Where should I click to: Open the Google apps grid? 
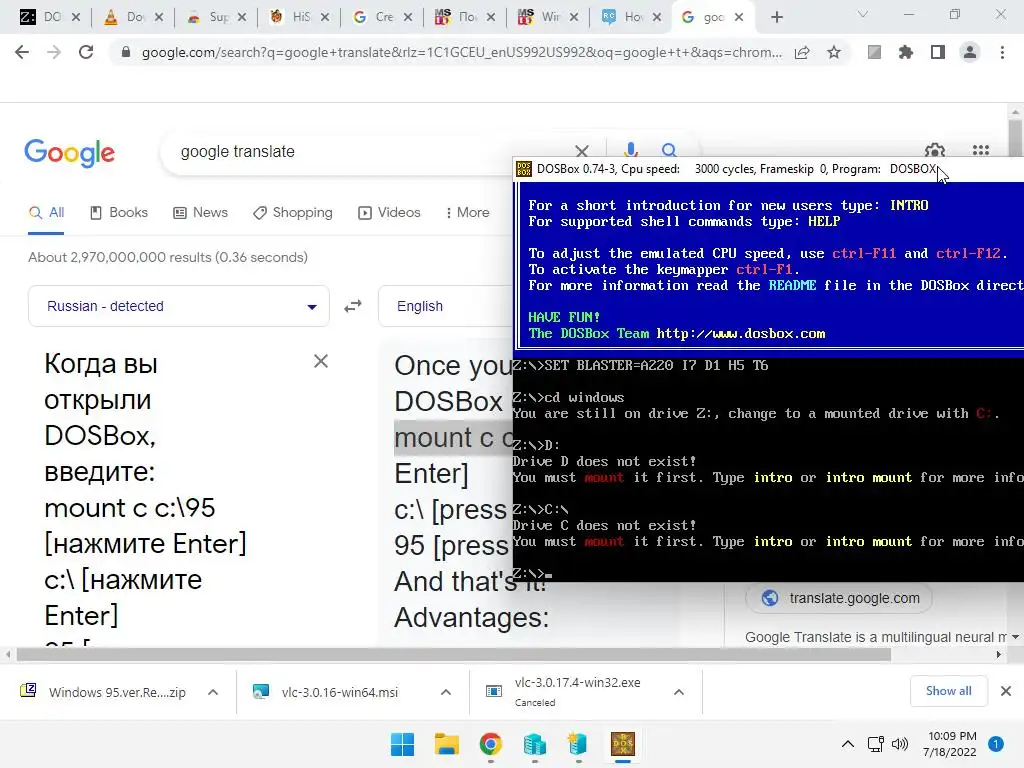981,150
